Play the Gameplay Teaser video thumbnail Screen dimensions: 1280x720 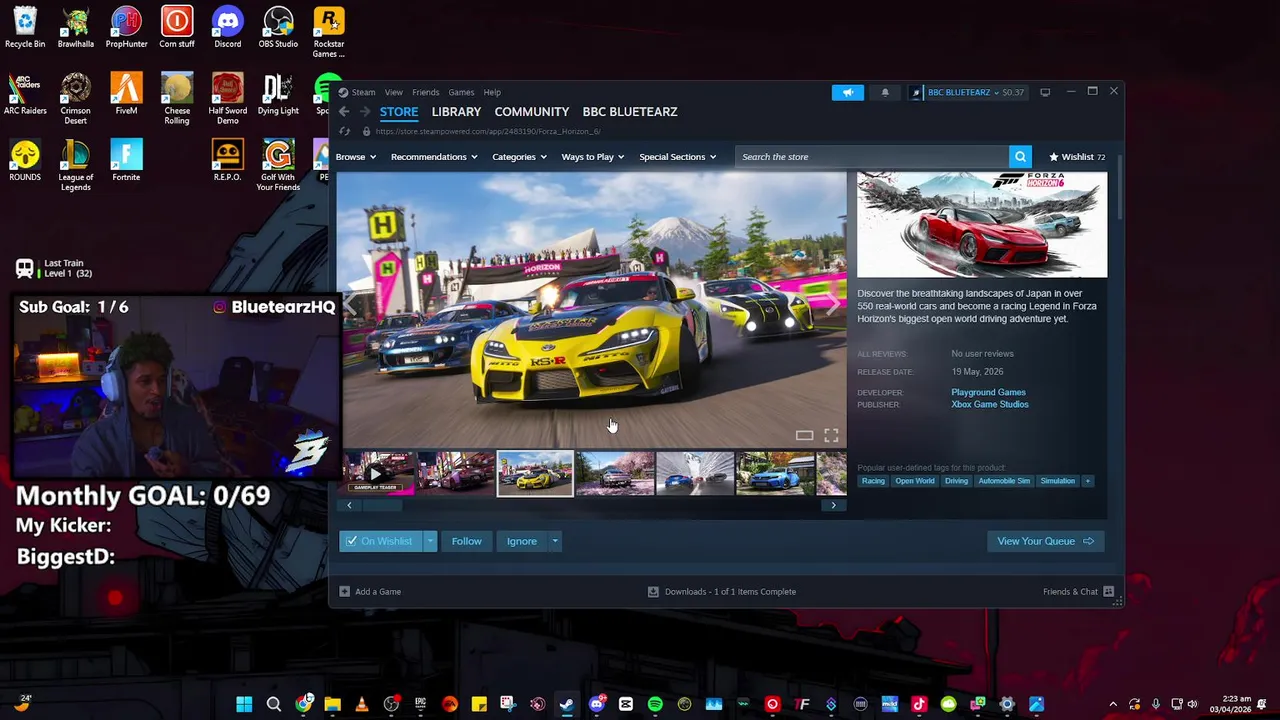coord(378,473)
